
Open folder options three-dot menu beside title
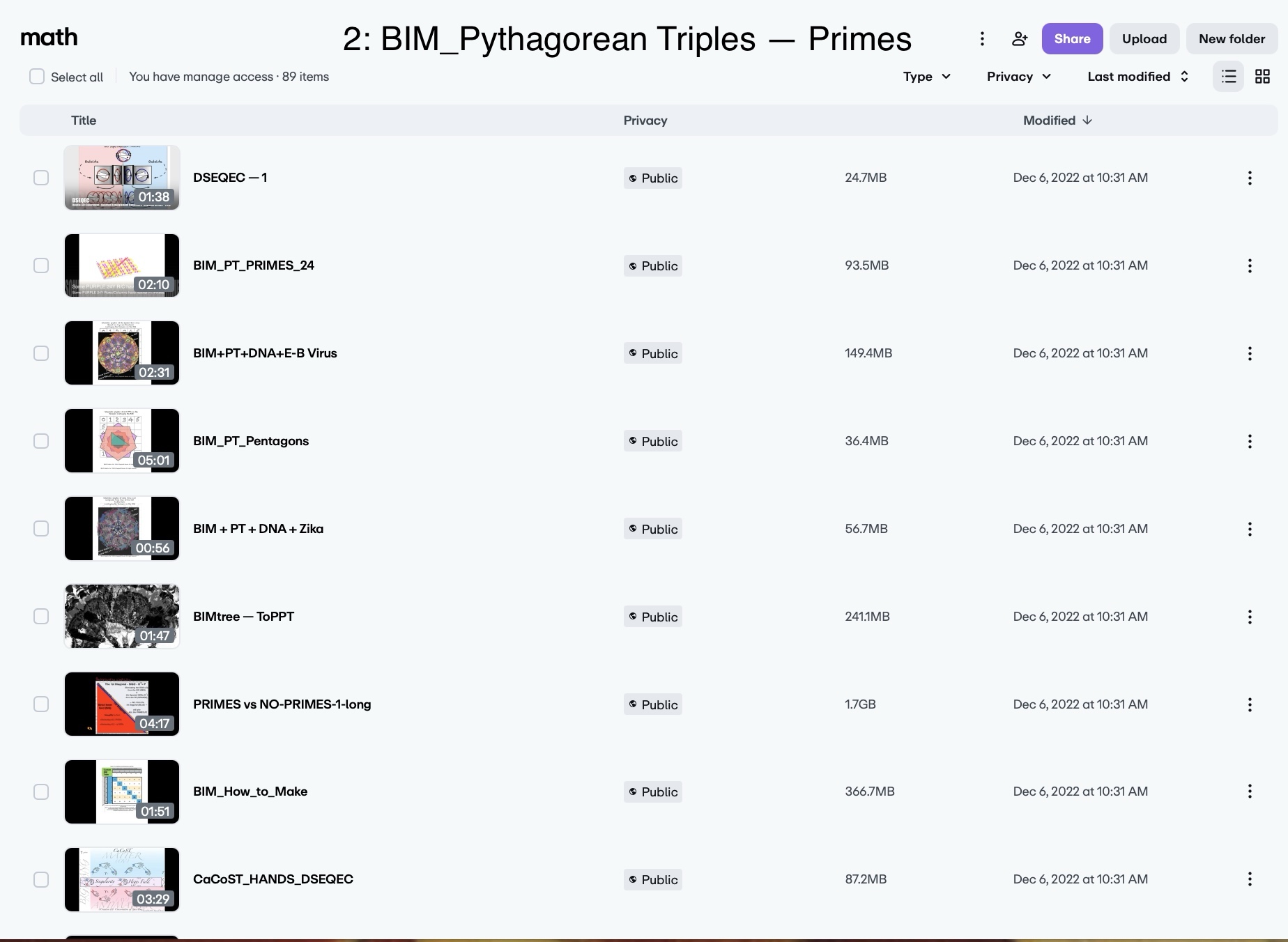point(982,39)
